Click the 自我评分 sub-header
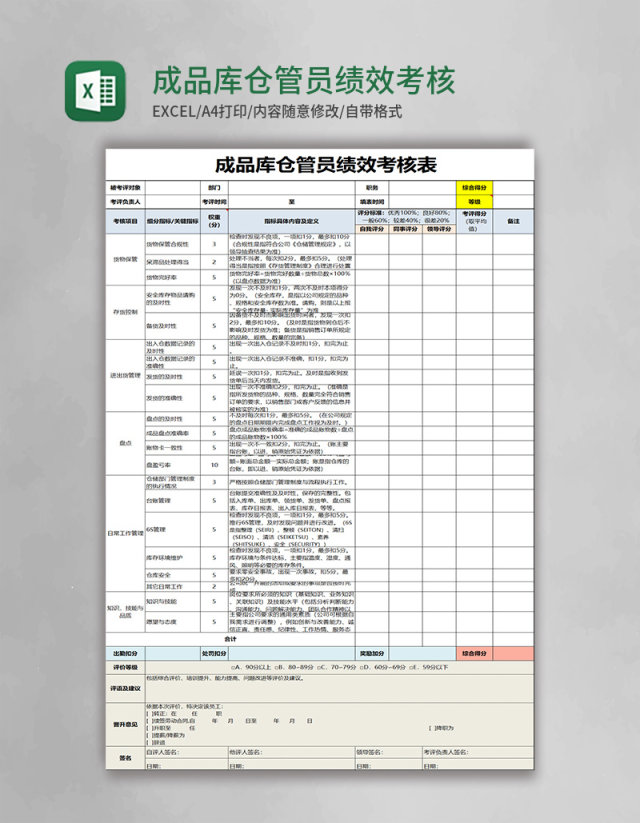Image resolution: width=640 pixels, height=823 pixels. click(x=372, y=229)
